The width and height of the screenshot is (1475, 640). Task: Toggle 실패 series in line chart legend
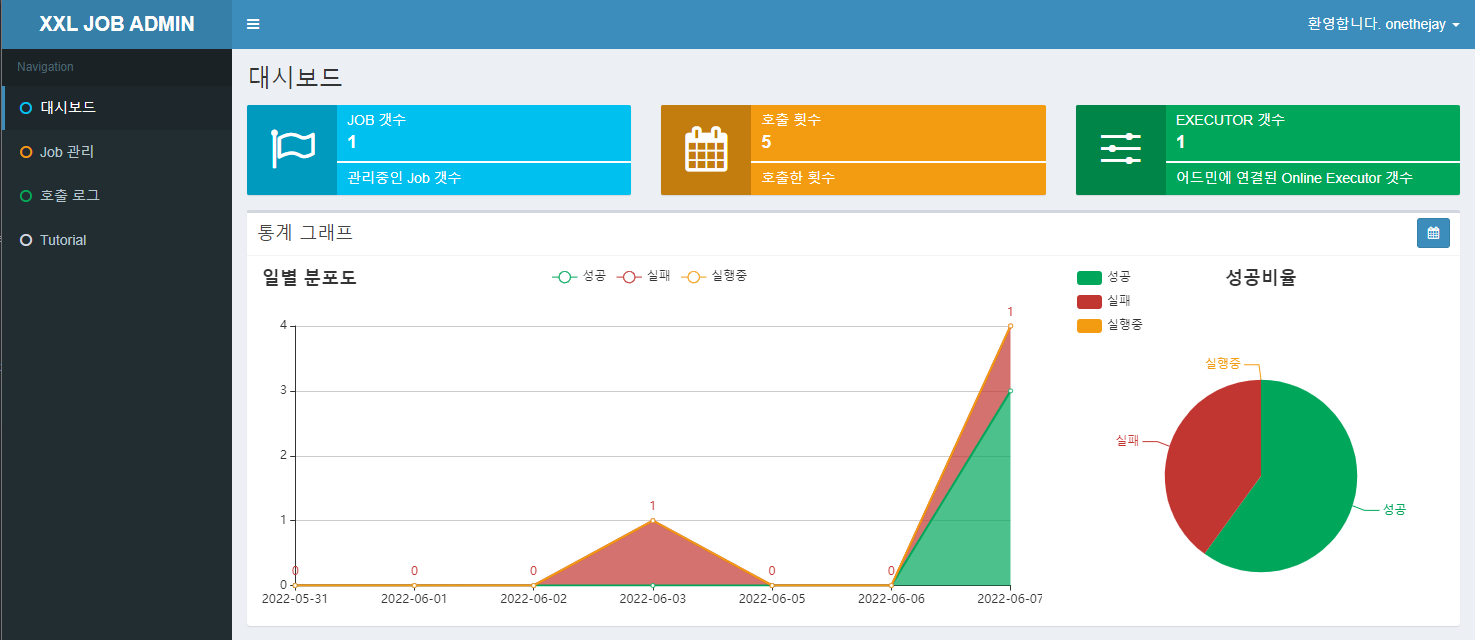click(643, 276)
